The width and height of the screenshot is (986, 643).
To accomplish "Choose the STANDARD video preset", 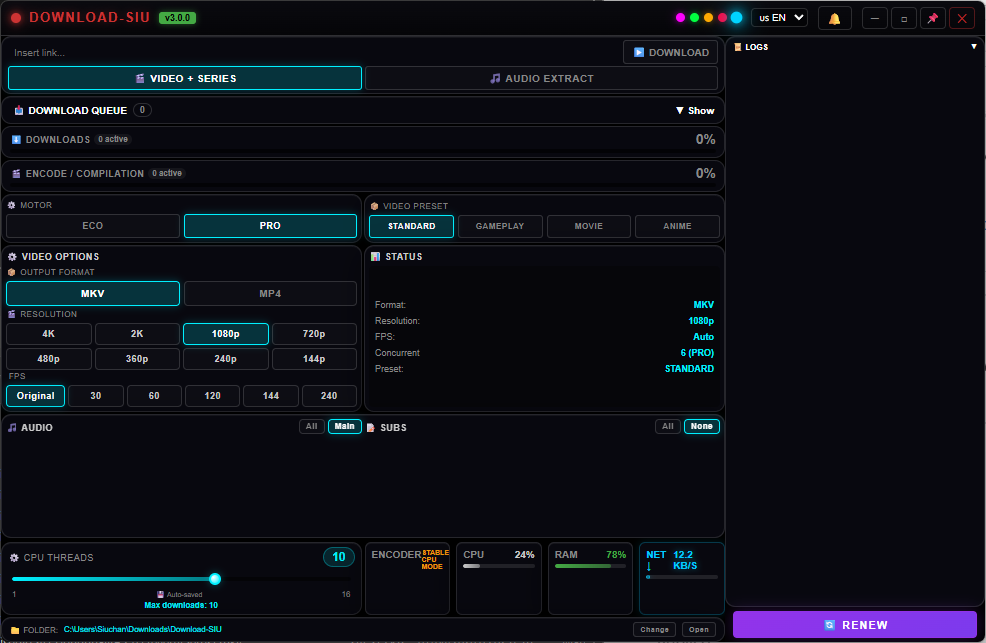I will click(x=411, y=226).
